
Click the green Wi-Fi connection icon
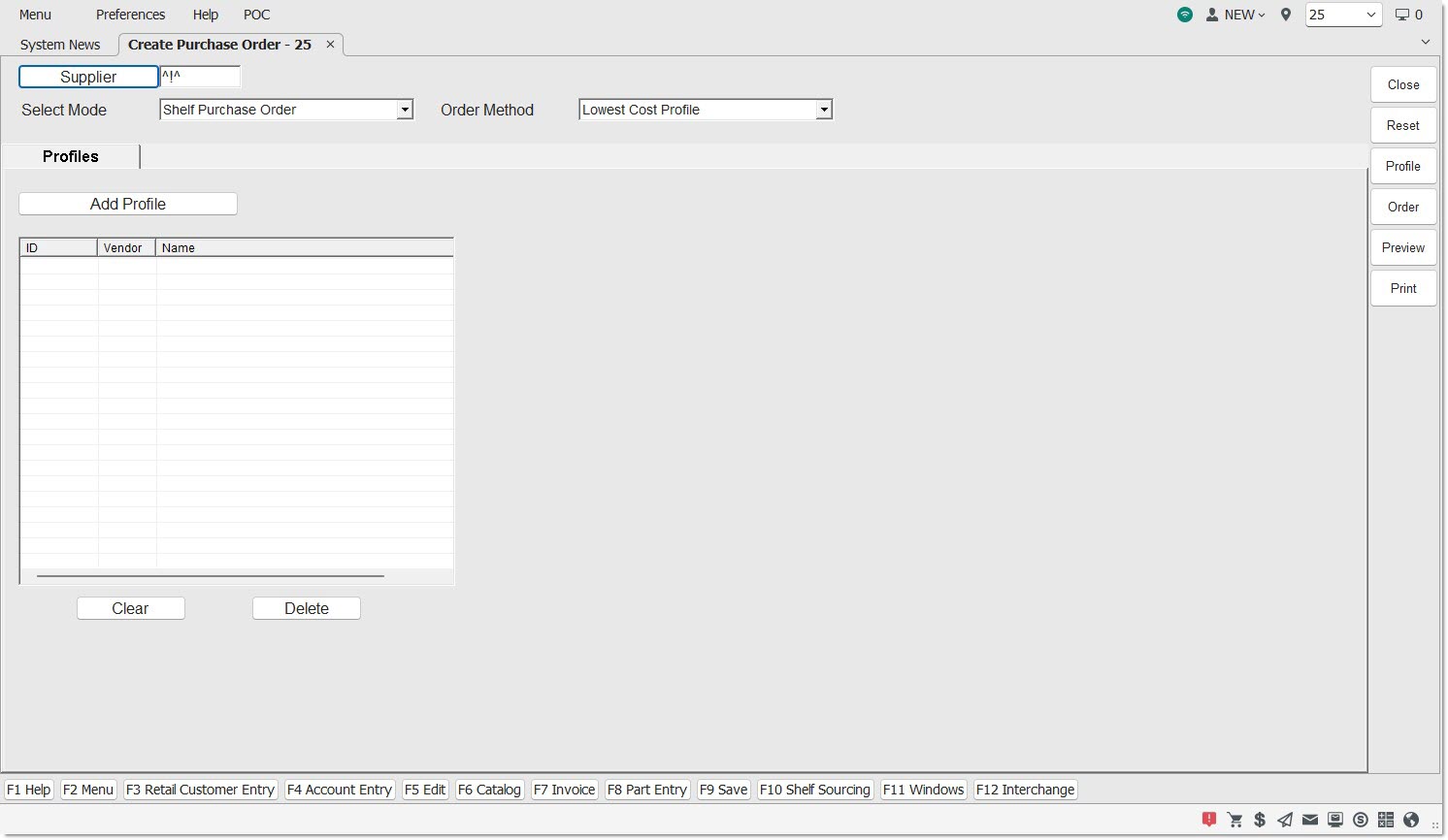pyautogui.click(x=1185, y=15)
